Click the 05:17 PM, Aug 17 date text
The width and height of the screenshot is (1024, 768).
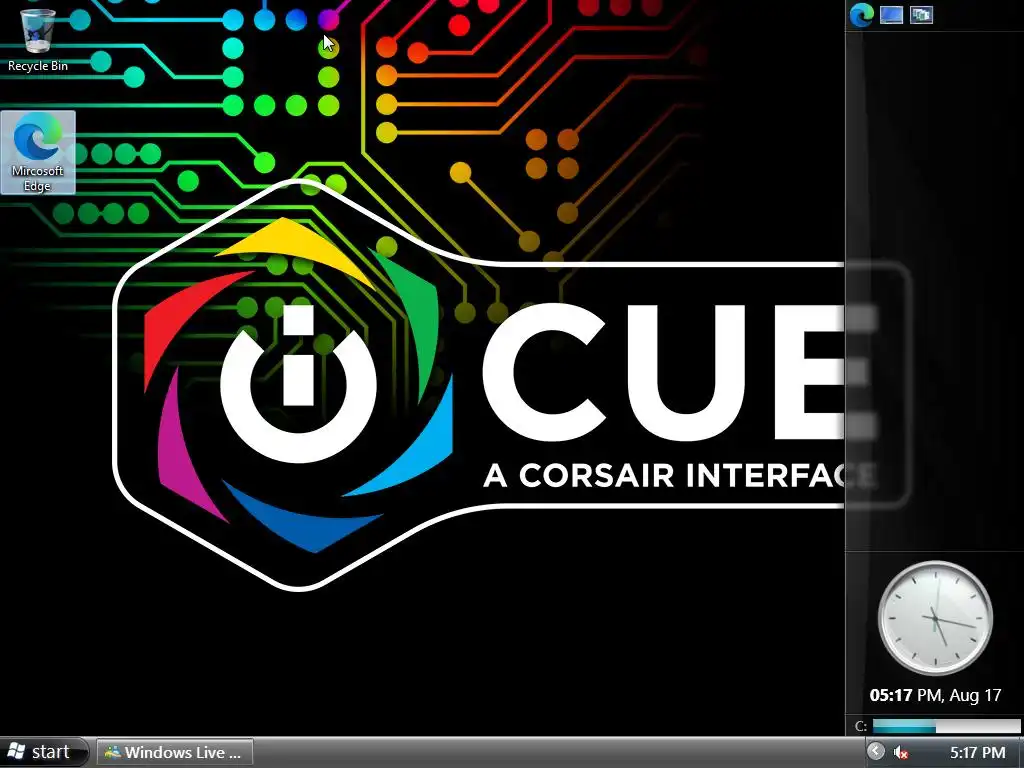pyautogui.click(x=935, y=695)
